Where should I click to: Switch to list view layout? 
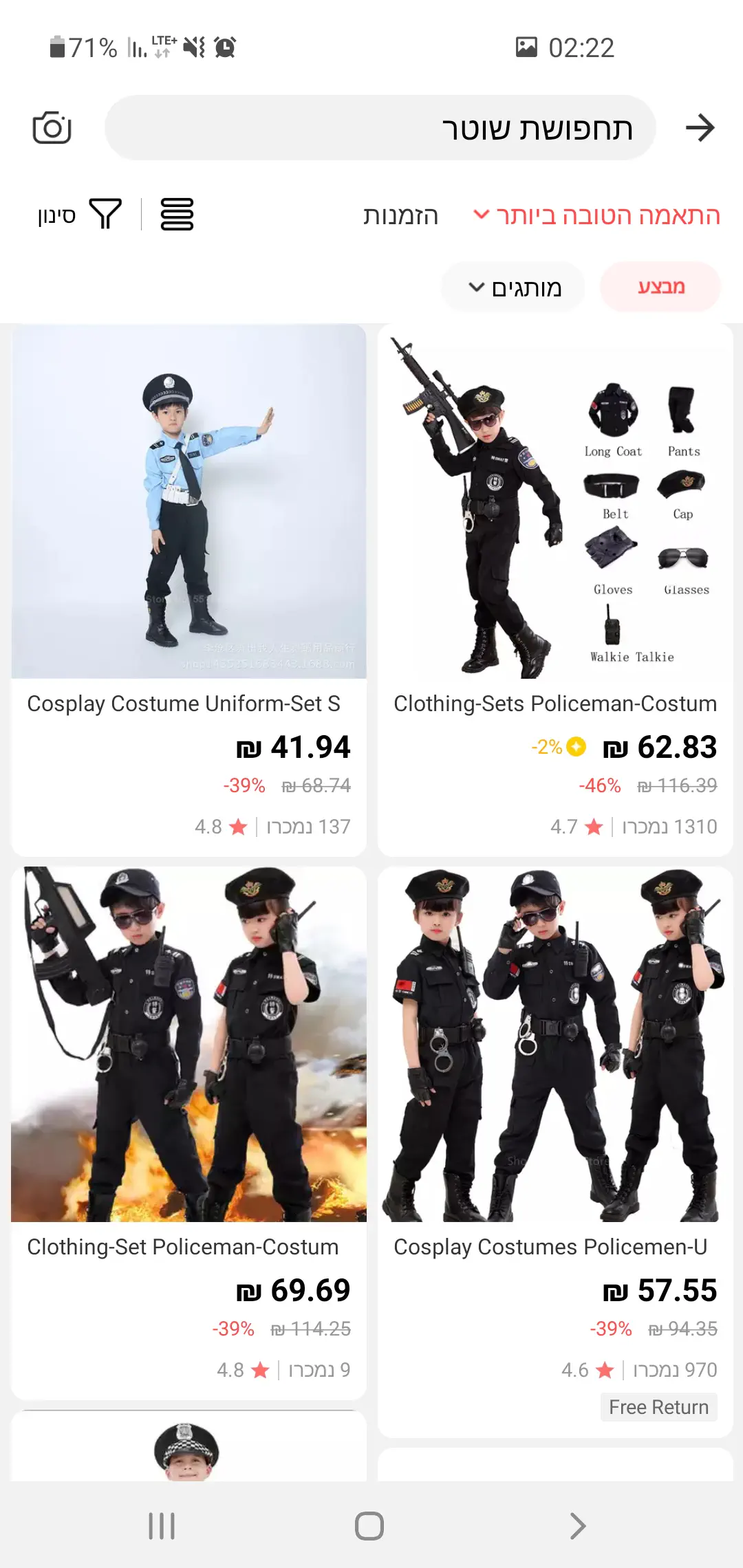(177, 215)
